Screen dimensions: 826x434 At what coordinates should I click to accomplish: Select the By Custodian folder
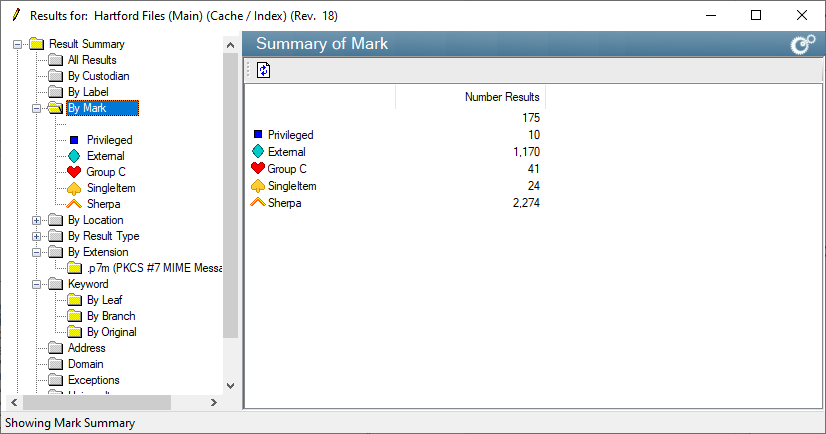pyautogui.click(x=98, y=76)
